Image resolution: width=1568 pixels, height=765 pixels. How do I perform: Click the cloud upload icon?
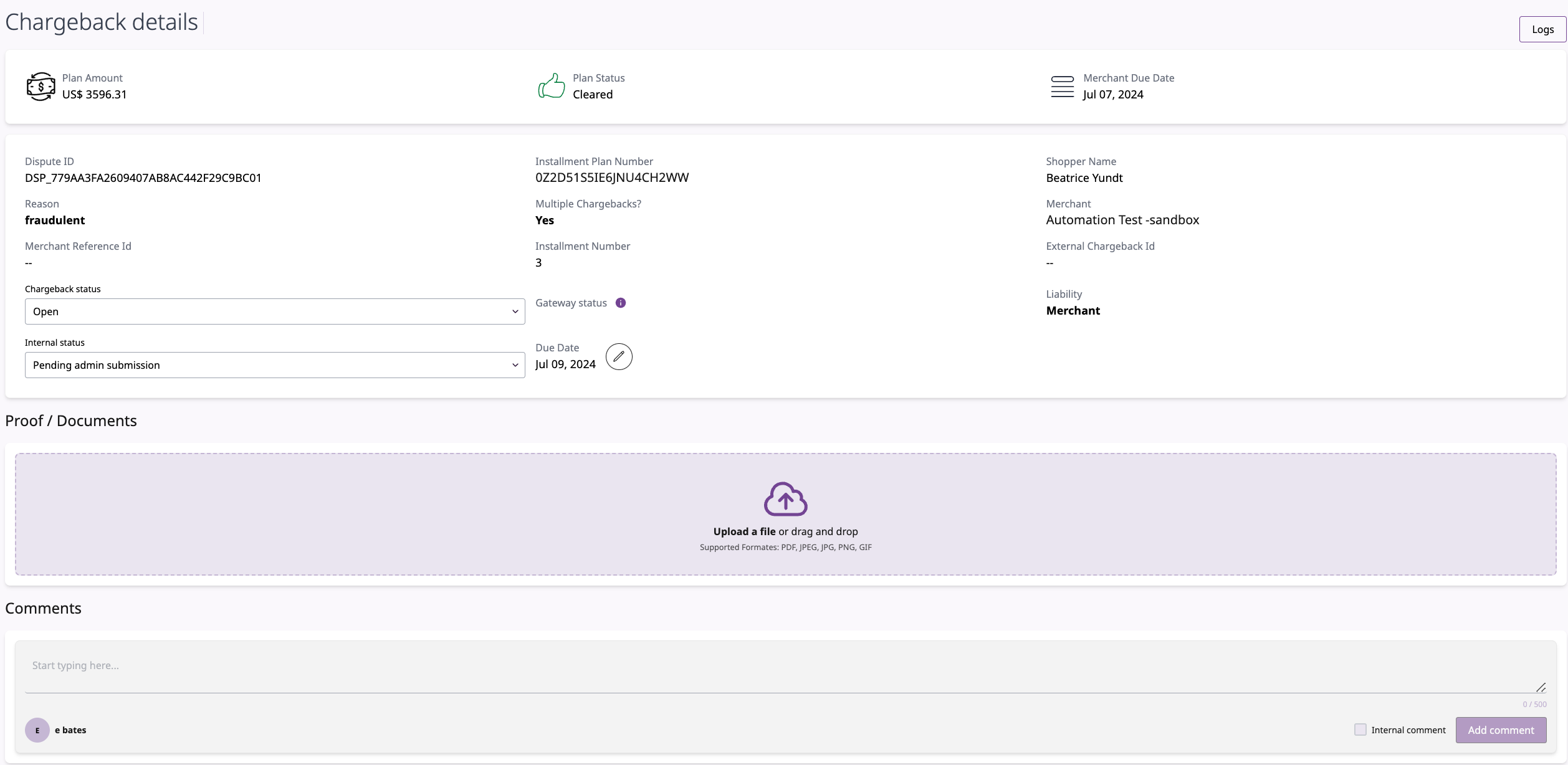pos(785,498)
